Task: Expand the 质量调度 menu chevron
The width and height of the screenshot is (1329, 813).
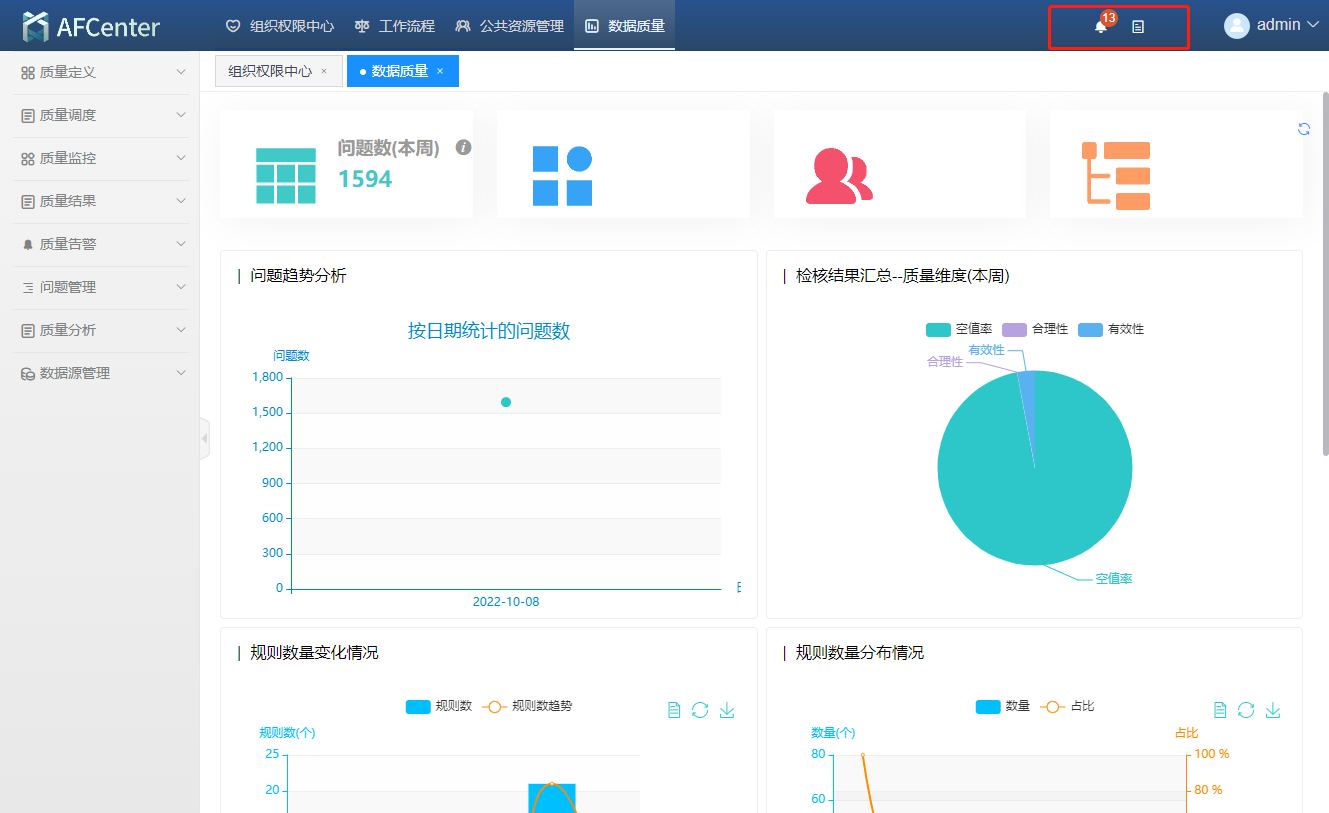Action: pyautogui.click(x=181, y=115)
